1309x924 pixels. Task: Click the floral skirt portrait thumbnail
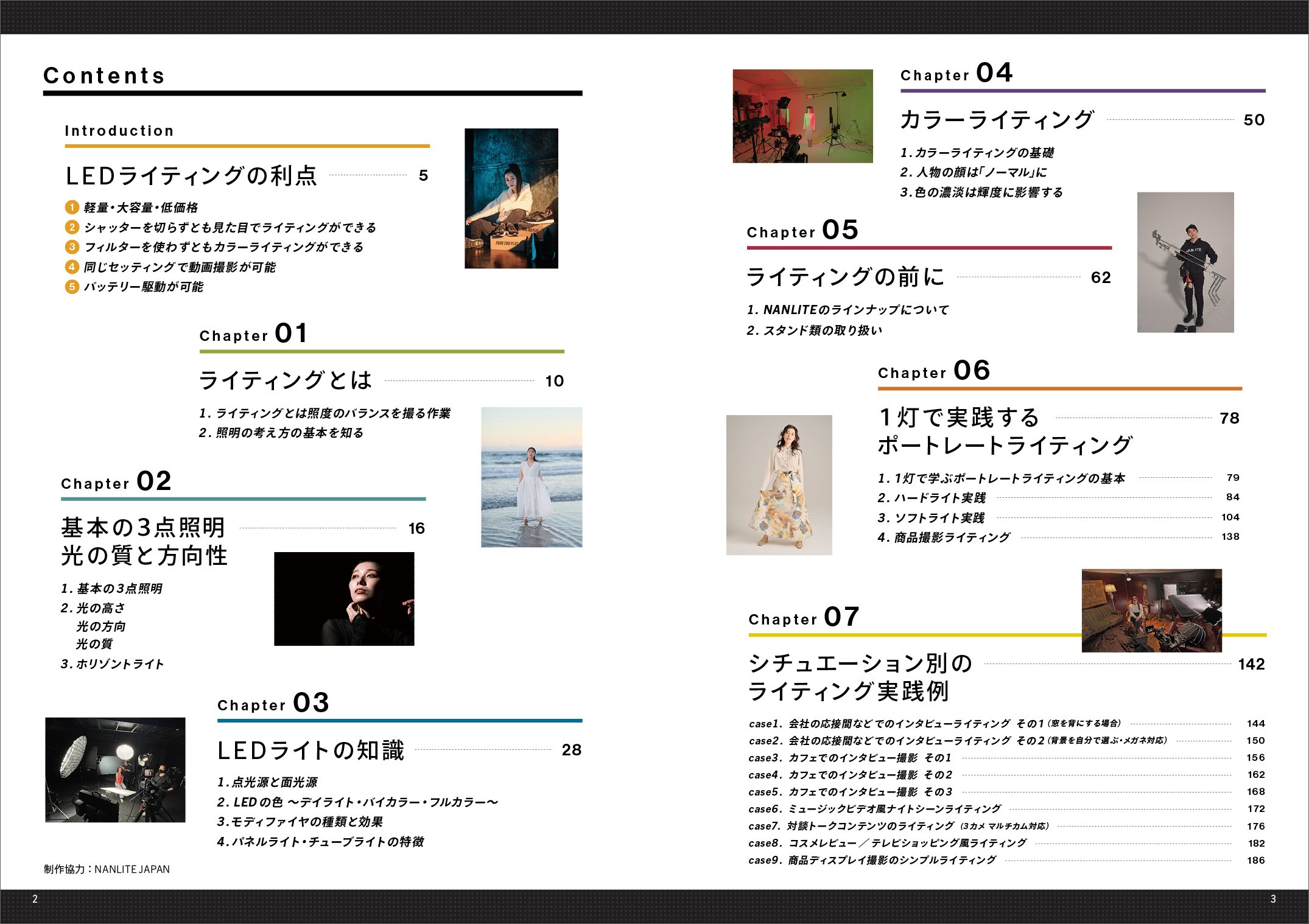tap(779, 485)
